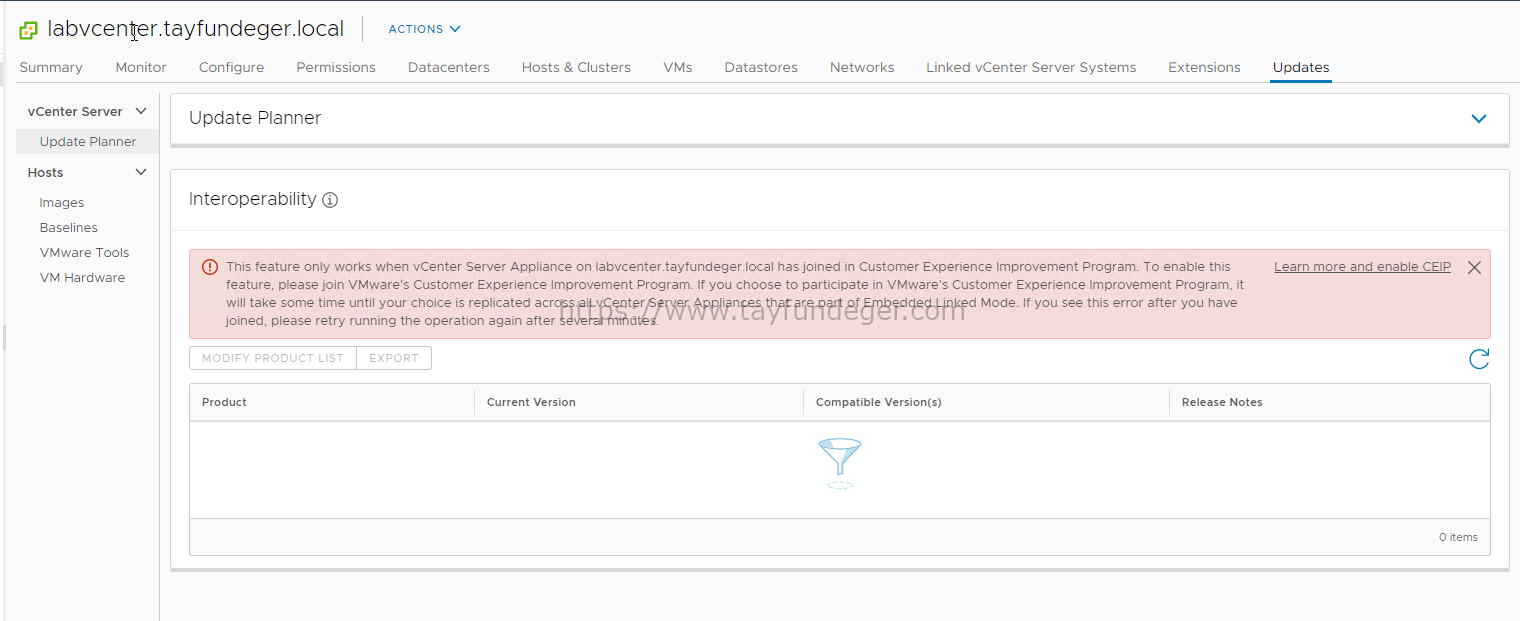Image resolution: width=1520 pixels, height=621 pixels.
Task: Collapse the vCenter Server sidebar section
Action: 141,111
